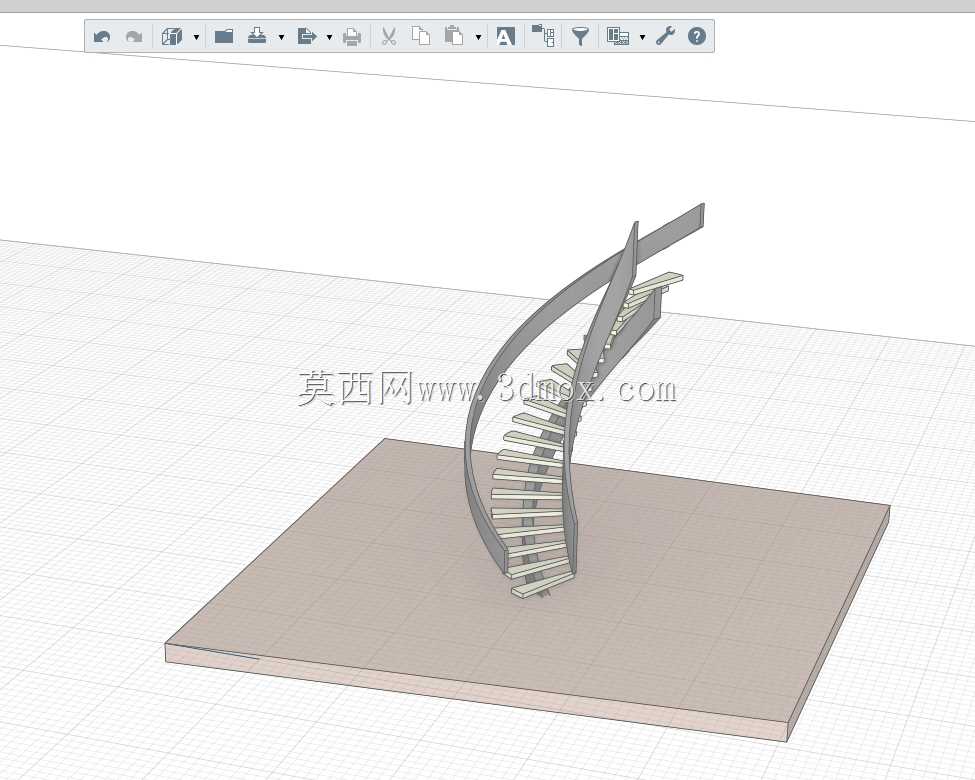The image size is (975, 780).
Task: Open the project tree structure icon
Action: click(x=543, y=35)
